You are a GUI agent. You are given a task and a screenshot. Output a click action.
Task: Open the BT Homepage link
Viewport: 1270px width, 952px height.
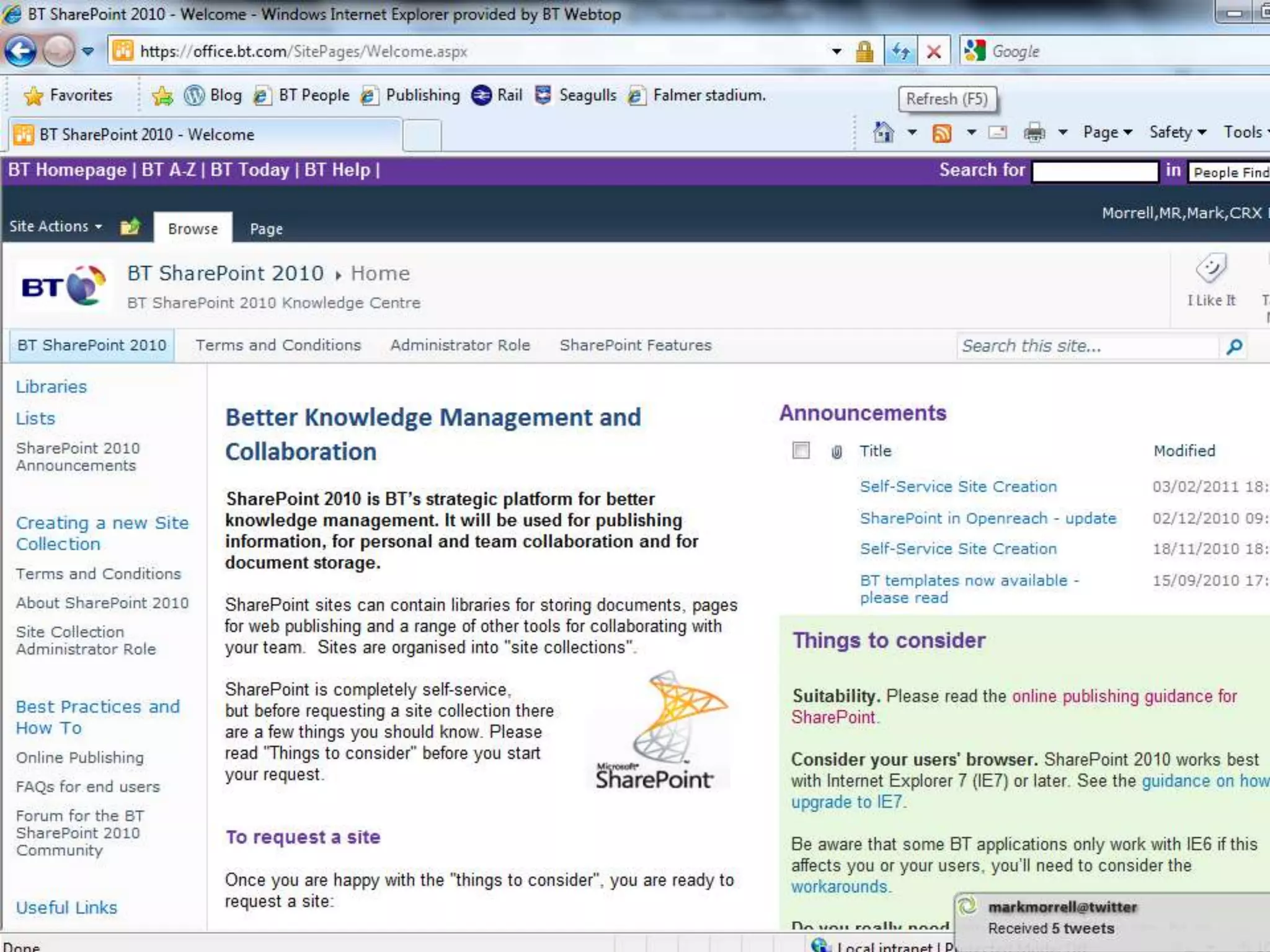click(67, 170)
